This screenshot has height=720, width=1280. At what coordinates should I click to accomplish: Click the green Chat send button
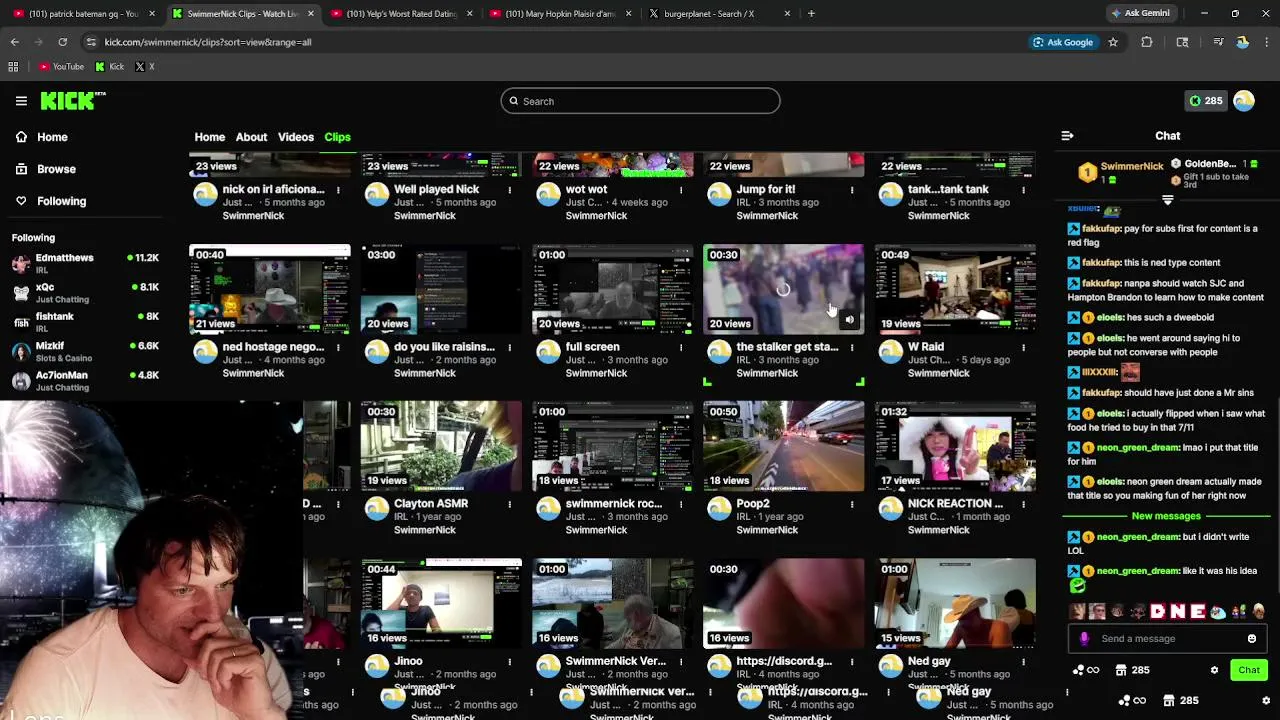pos(1249,670)
